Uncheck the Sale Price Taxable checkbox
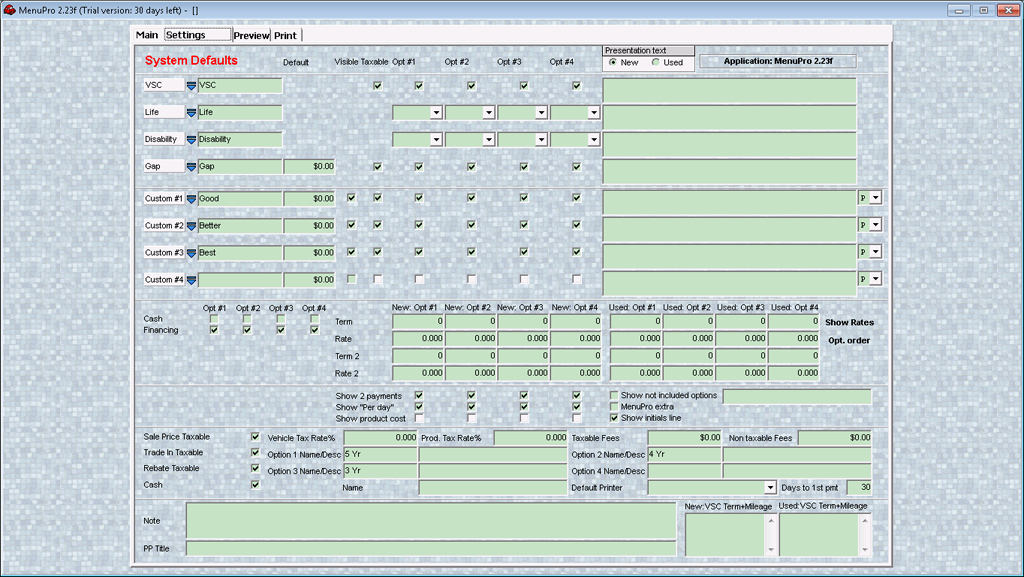Viewport: 1024px width, 577px height. click(x=255, y=437)
